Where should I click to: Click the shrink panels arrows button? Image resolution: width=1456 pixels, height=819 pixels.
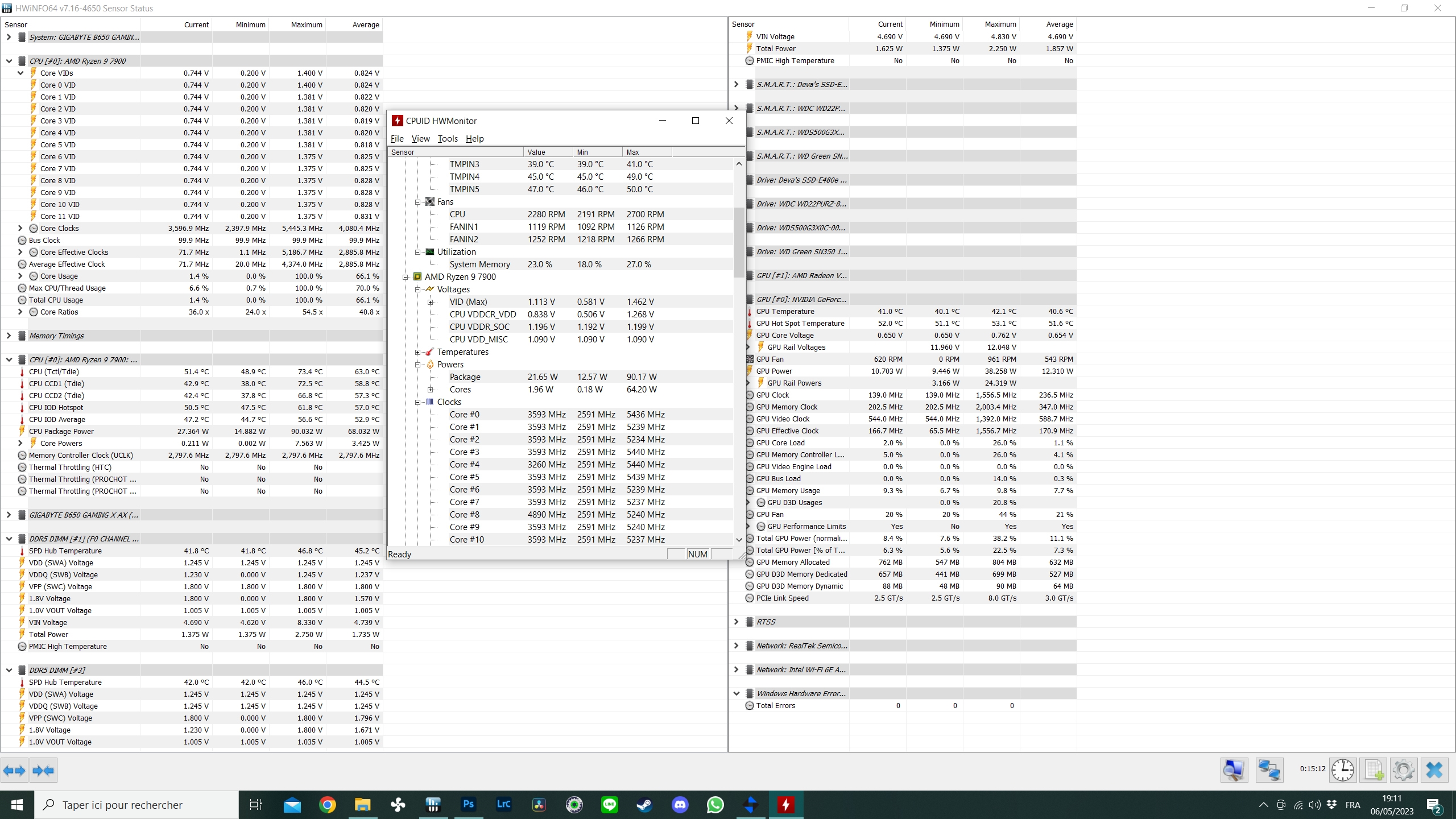(43, 771)
